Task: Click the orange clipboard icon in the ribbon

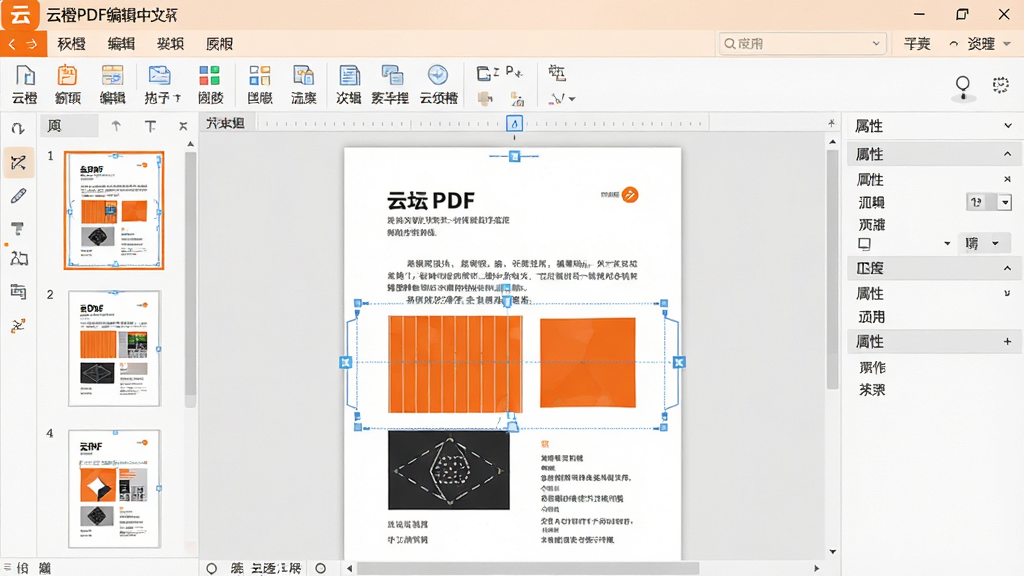Action: (x=67, y=76)
